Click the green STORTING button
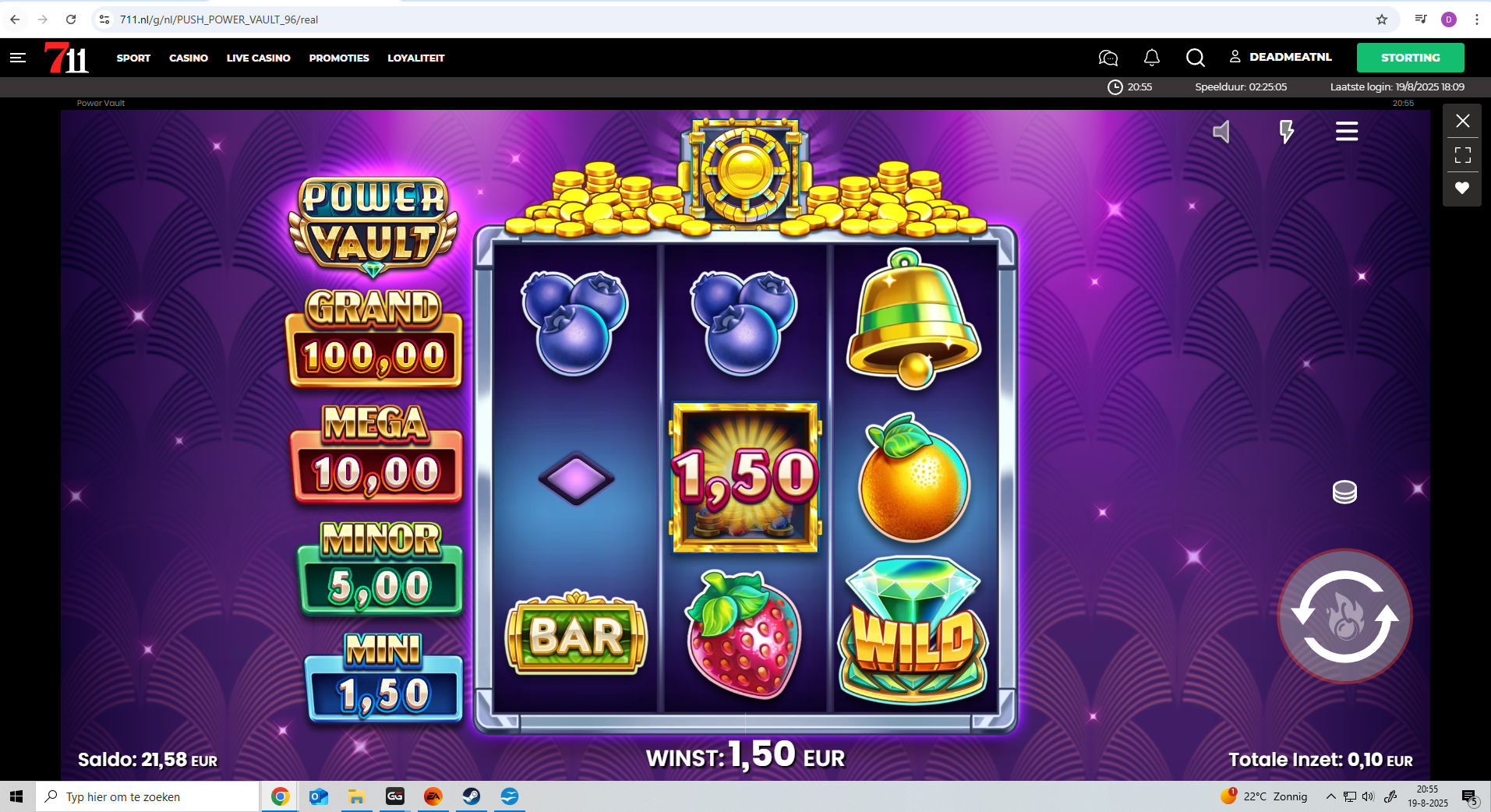1491x812 pixels. 1410,58
